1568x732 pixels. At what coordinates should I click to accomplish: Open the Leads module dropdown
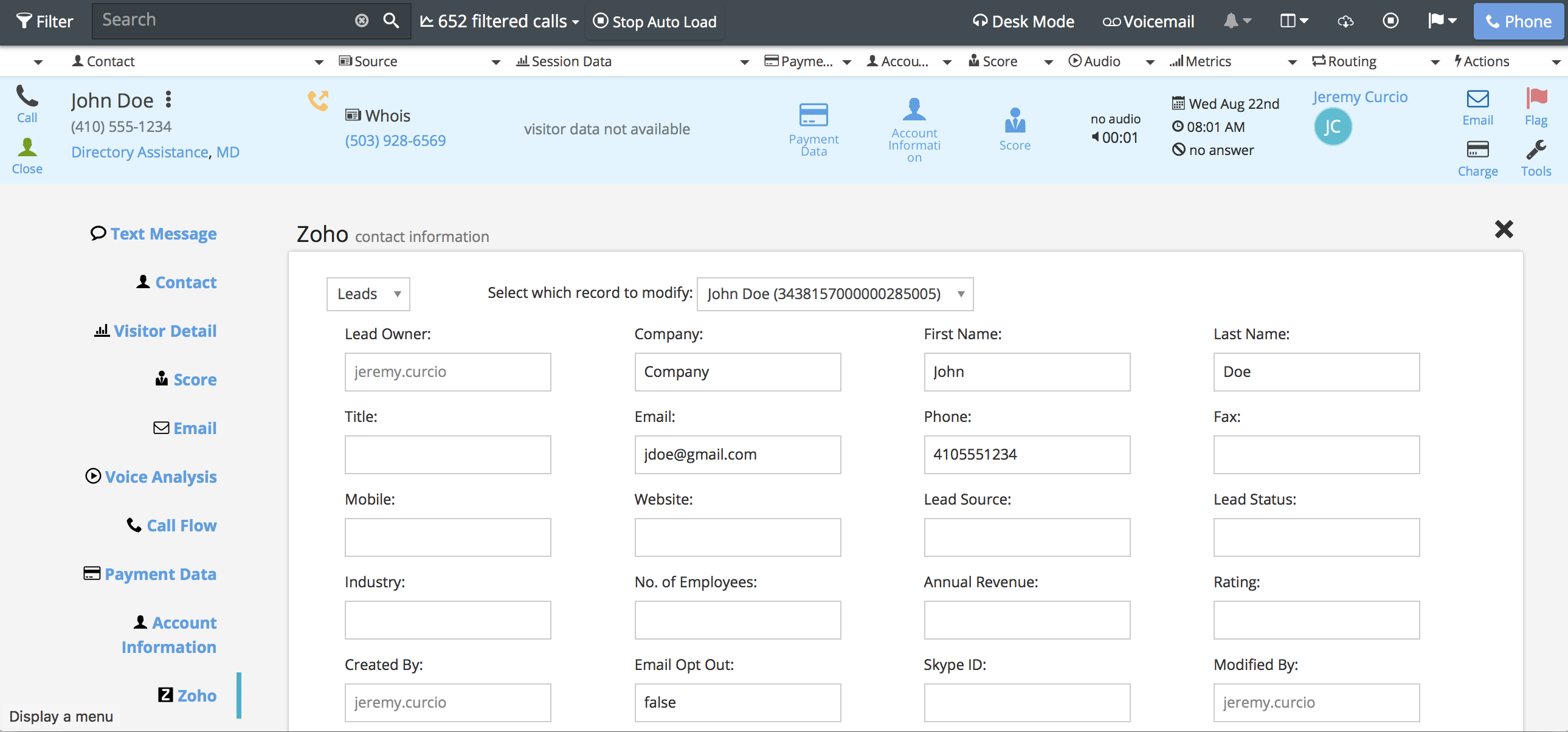click(x=368, y=294)
